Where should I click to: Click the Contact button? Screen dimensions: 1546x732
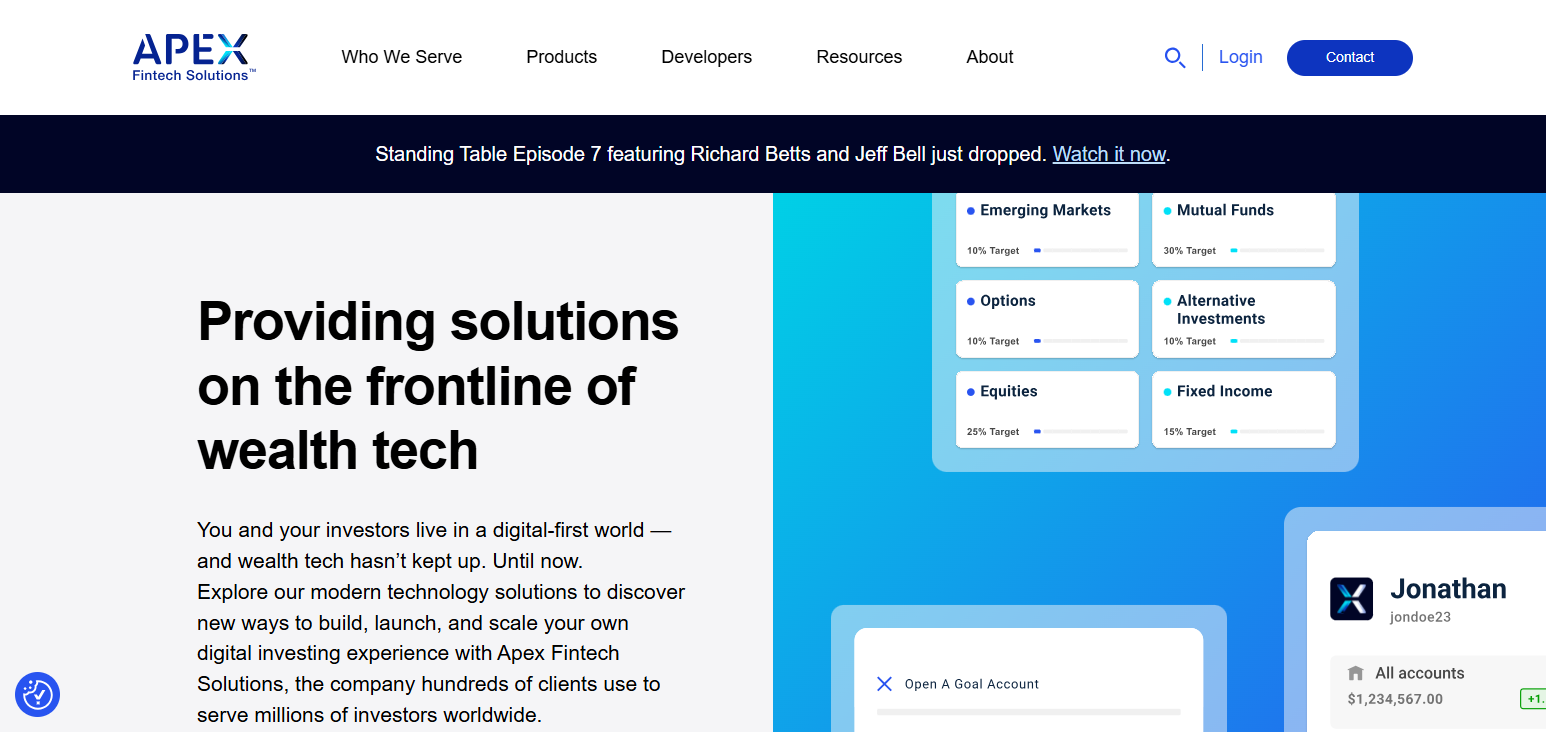point(1350,58)
